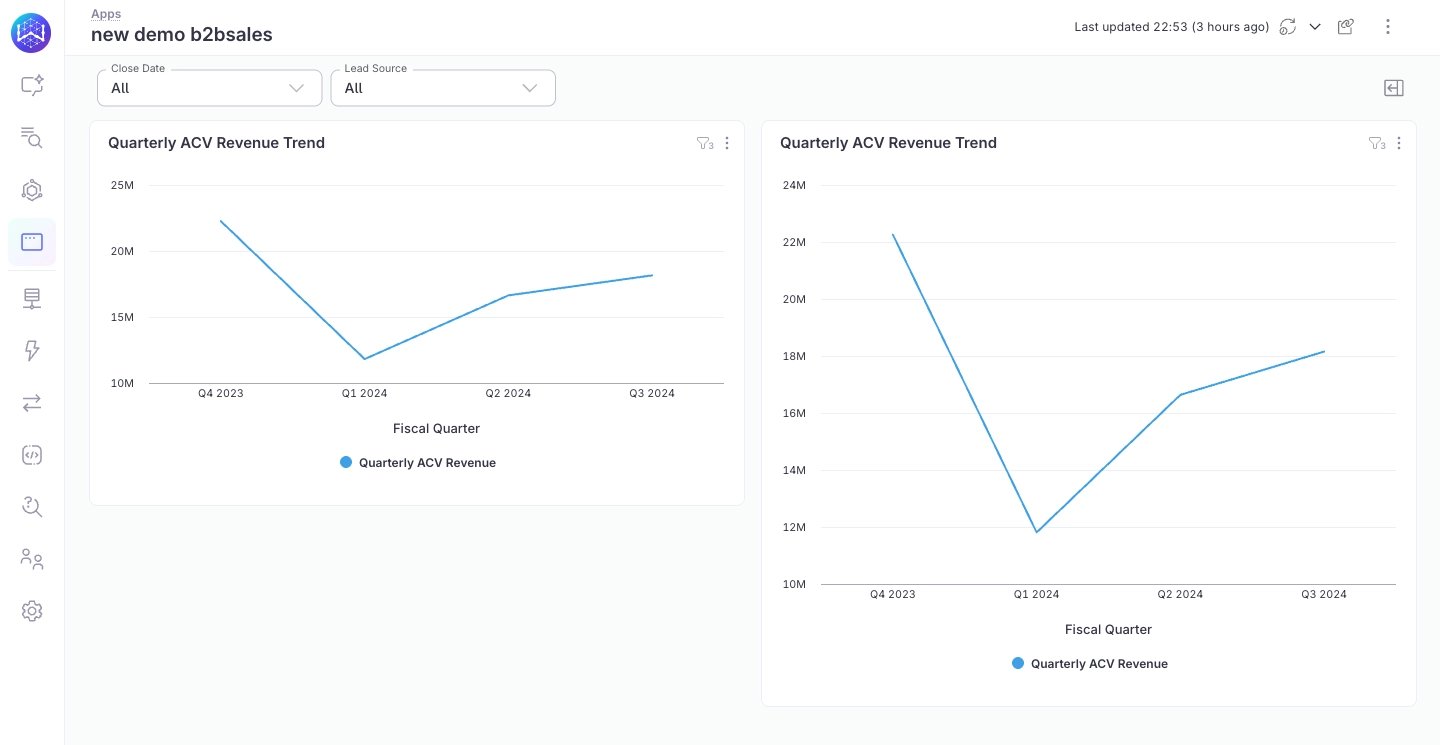
Task: Click the "25M" axis label
Action: [x=122, y=185]
